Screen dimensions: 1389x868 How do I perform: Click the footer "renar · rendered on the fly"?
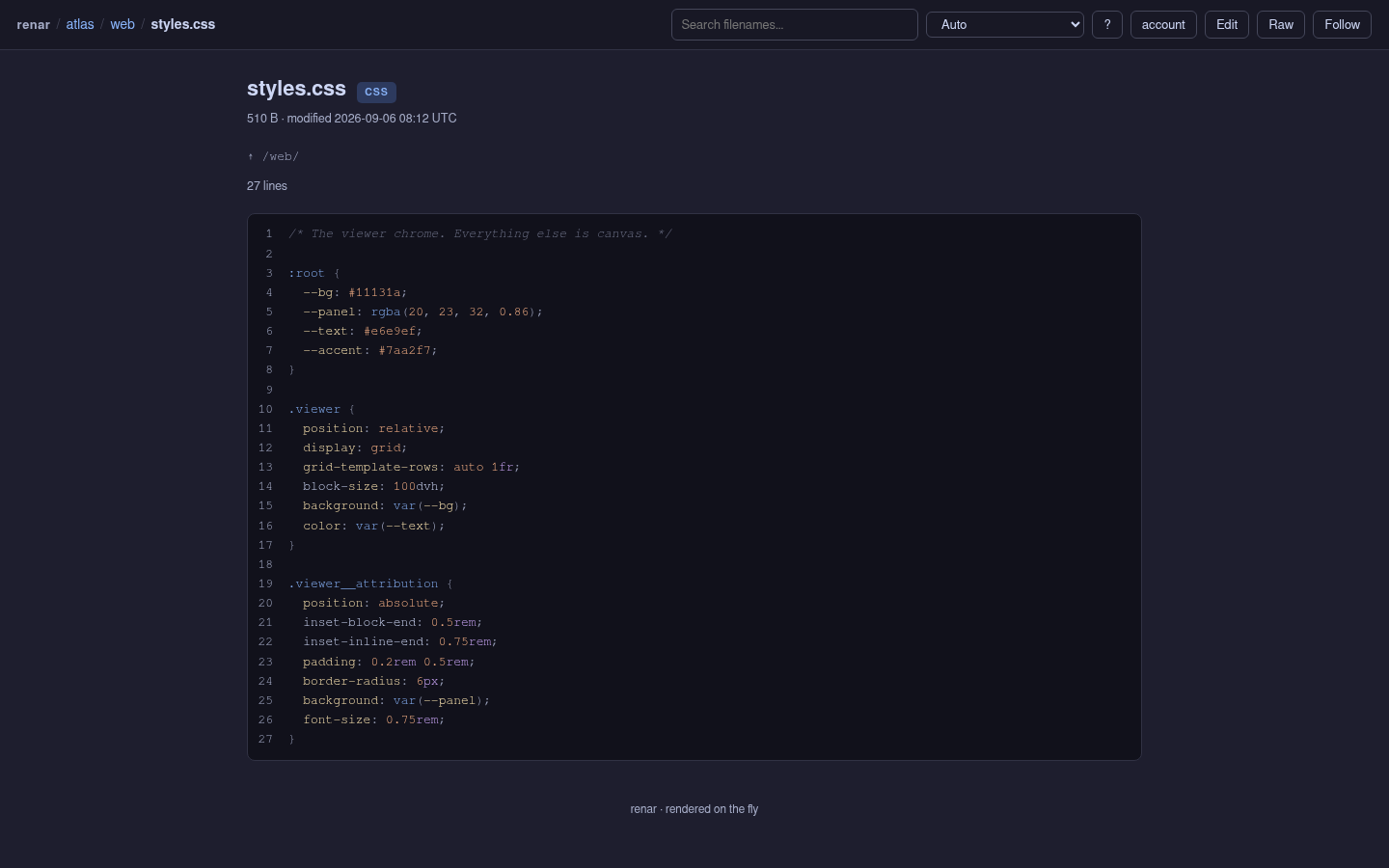pyautogui.click(x=694, y=809)
